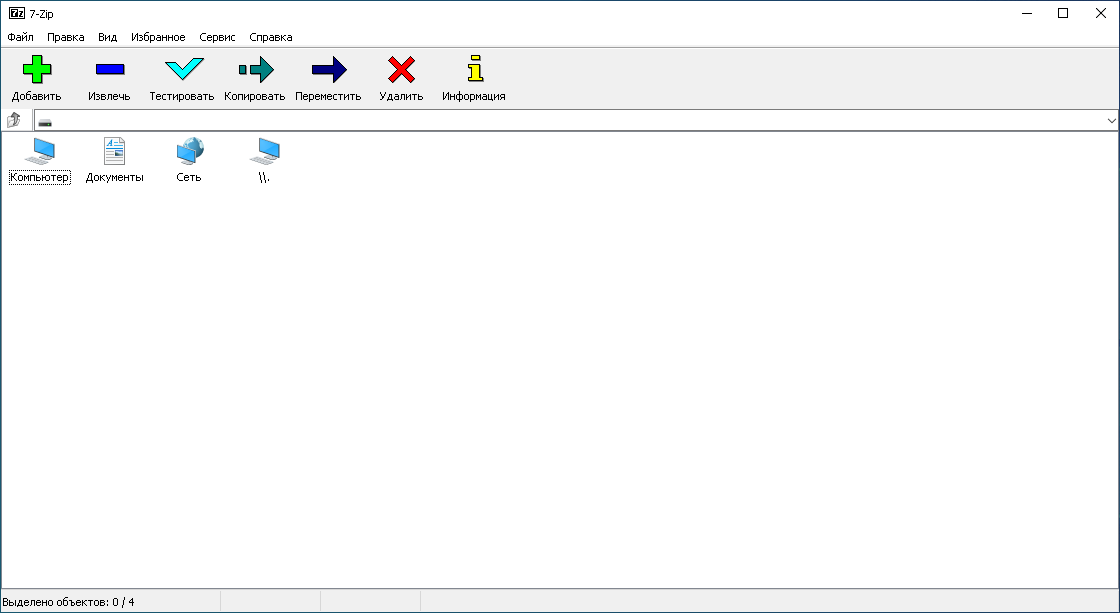This screenshot has width=1120, height=613.
Task: Open the Сервис menu
Action: (x=217, y=37)
